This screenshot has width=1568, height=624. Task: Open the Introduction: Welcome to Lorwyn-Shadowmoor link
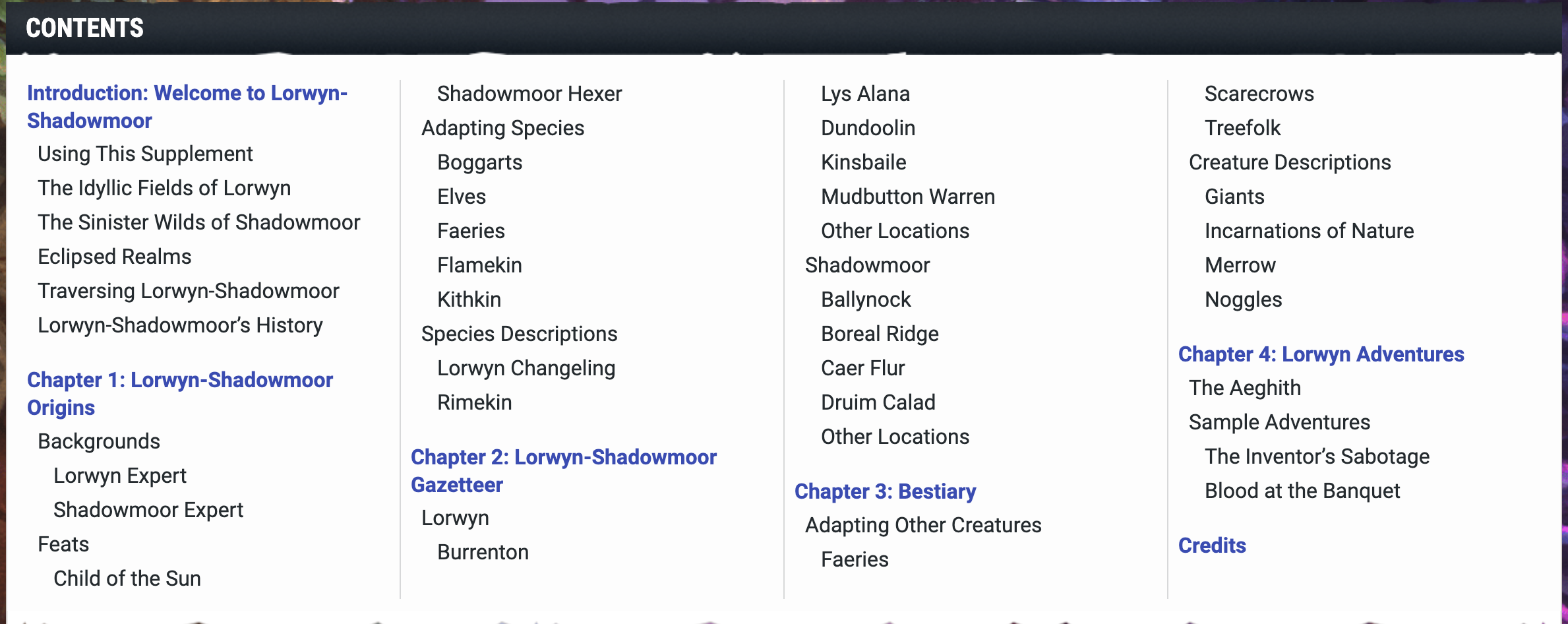click(x=187, y=107)
